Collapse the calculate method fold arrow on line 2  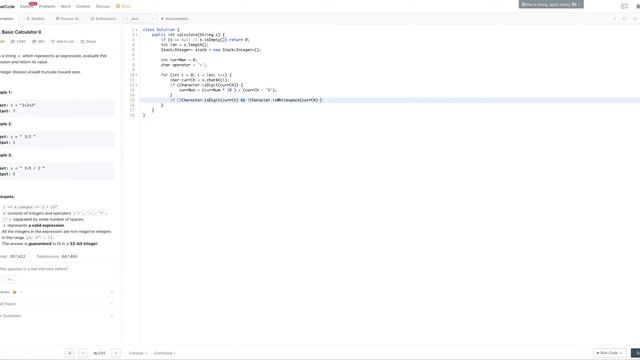[x=136, y=35]
